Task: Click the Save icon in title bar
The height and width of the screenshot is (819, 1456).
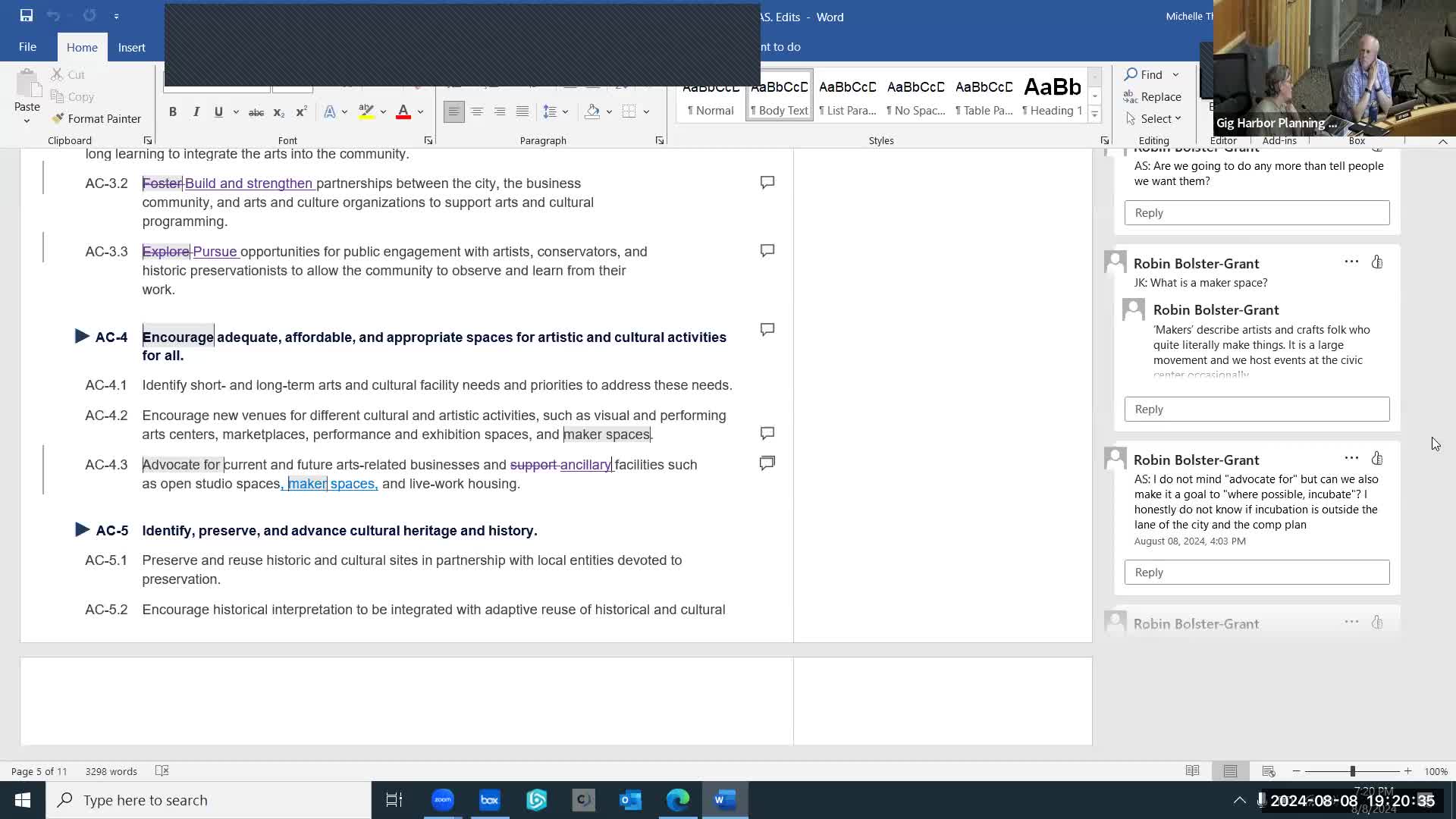Action: [27, 15]
